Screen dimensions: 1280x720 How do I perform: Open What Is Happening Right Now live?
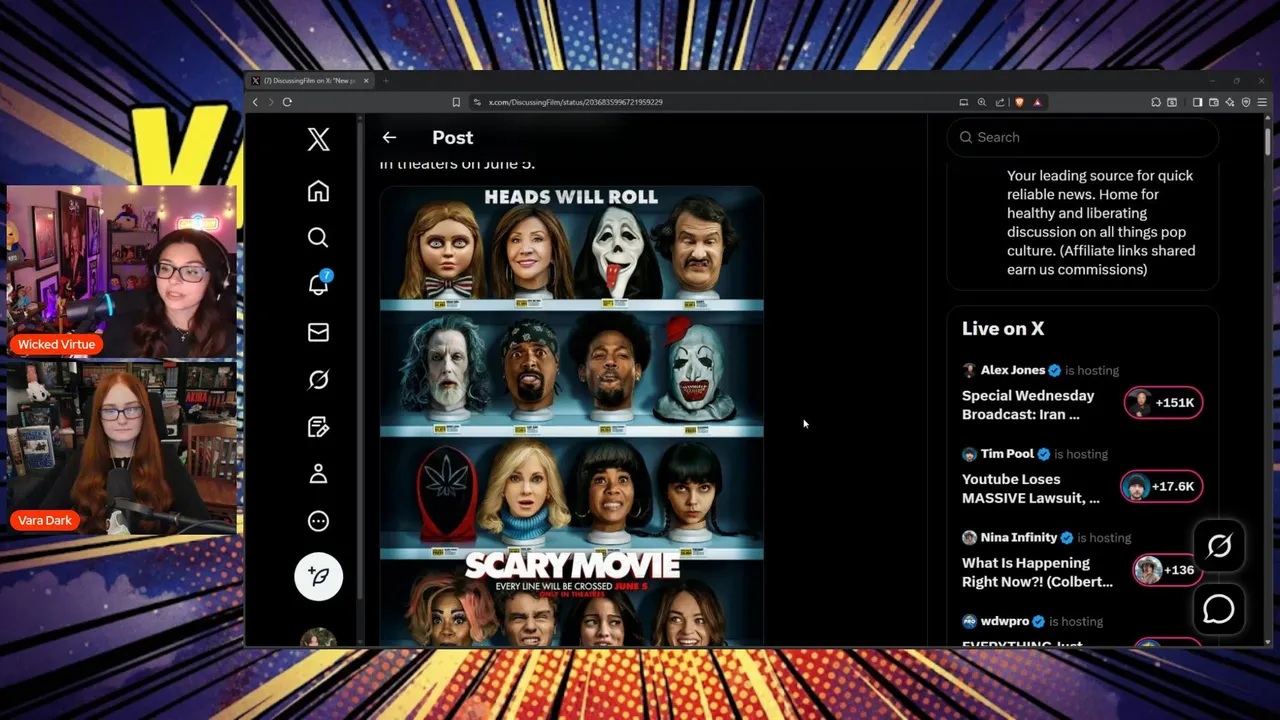pos(1037,572)
